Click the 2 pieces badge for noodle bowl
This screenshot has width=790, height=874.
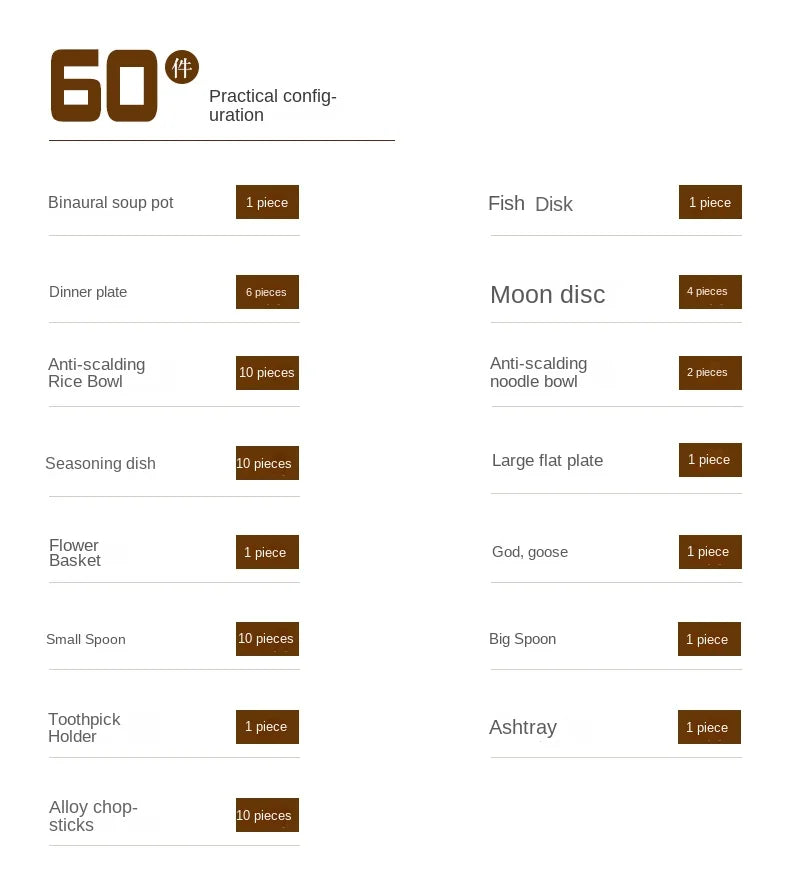(710, 373)
